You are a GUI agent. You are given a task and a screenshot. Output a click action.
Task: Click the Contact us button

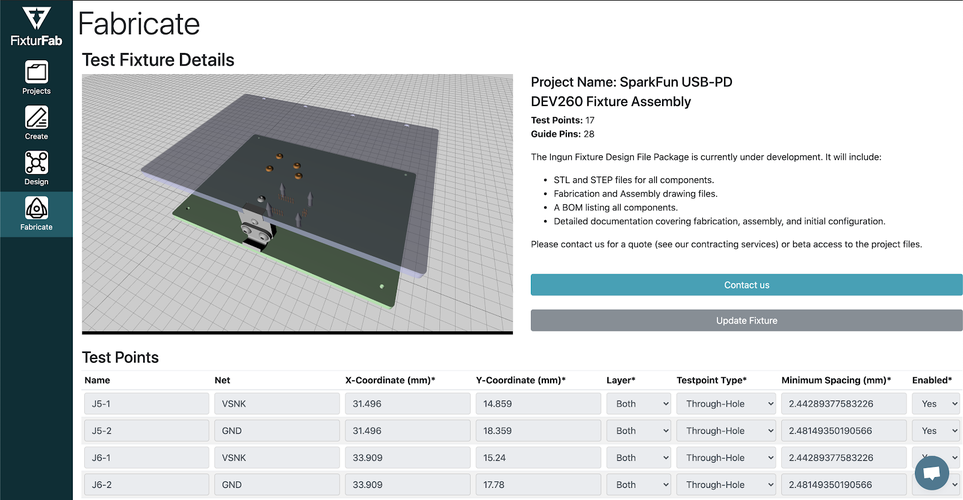(746, 285)
